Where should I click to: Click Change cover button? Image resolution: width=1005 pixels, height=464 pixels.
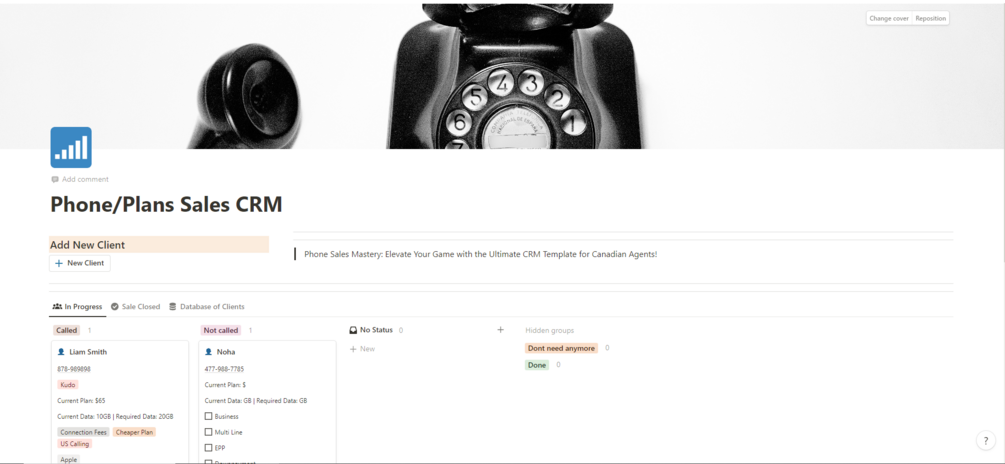(x=888, y=19)
